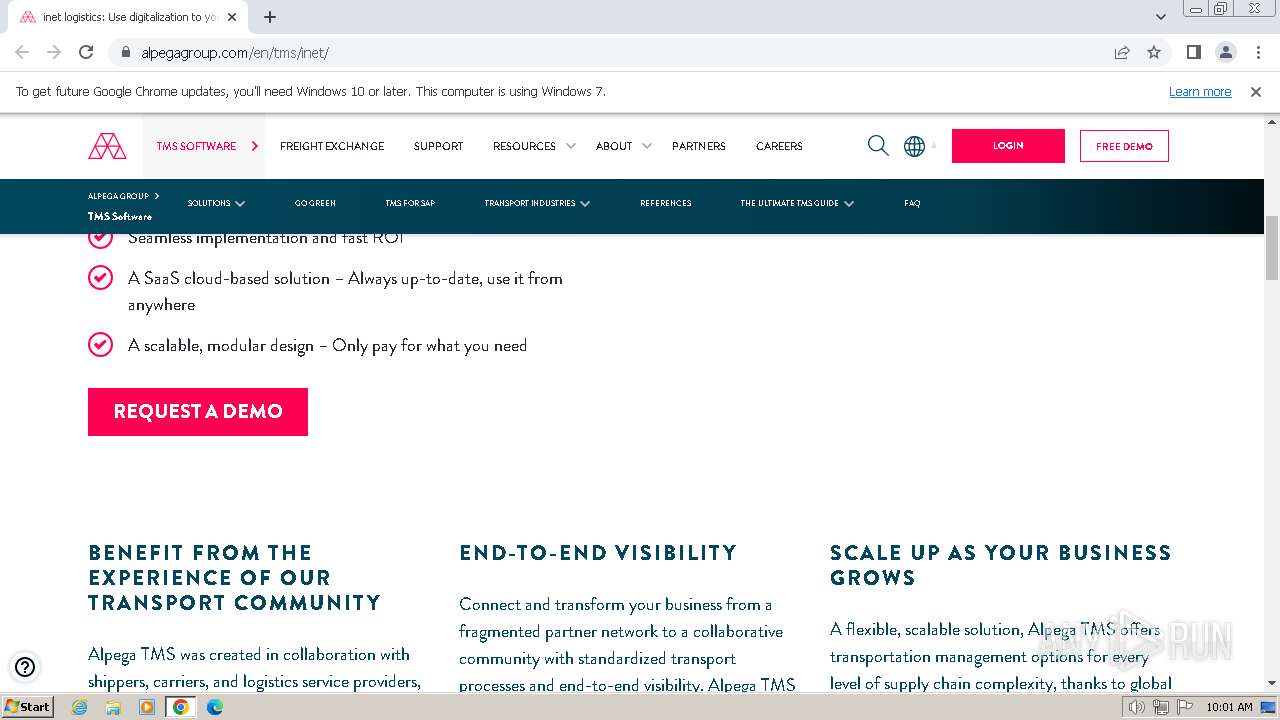Go to GO GREEN in the submenu
The height and width of the screenshot is (720, 1280).
(315, 203)
